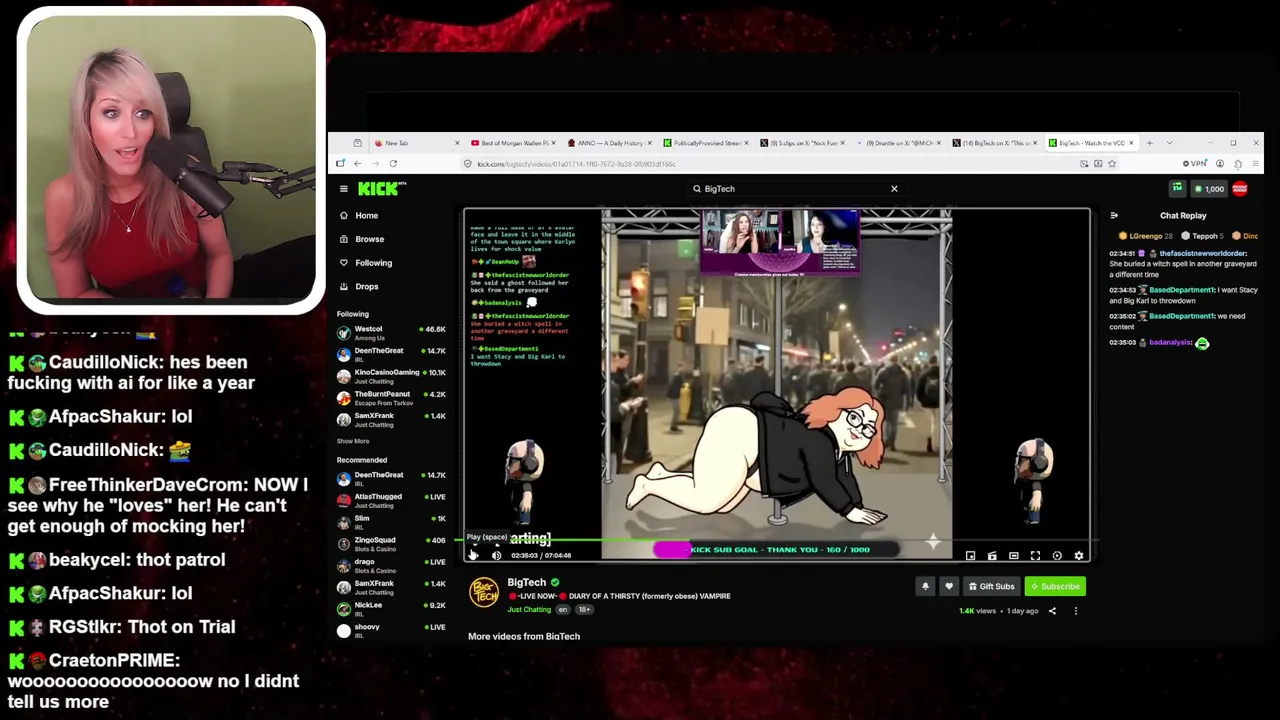Open the browser account icon
This screenshot has height=720, width=1280.
click(x=1220, y=164)
